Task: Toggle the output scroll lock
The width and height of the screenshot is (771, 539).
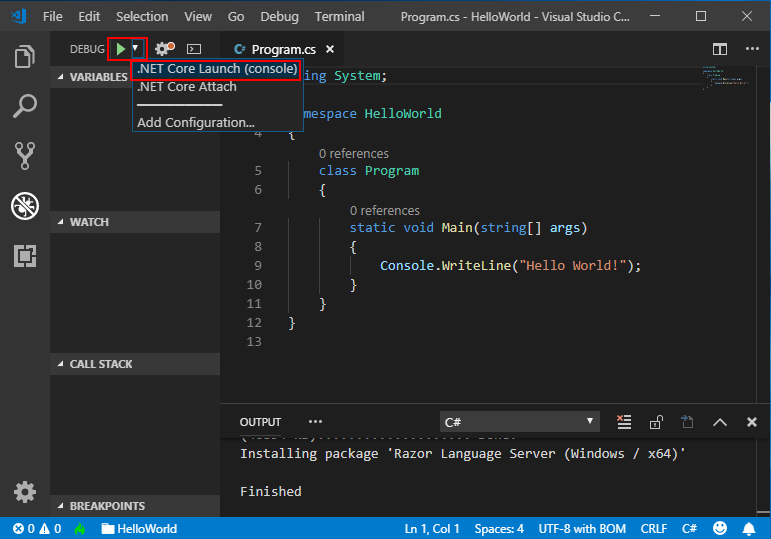Action: [656, 422]
